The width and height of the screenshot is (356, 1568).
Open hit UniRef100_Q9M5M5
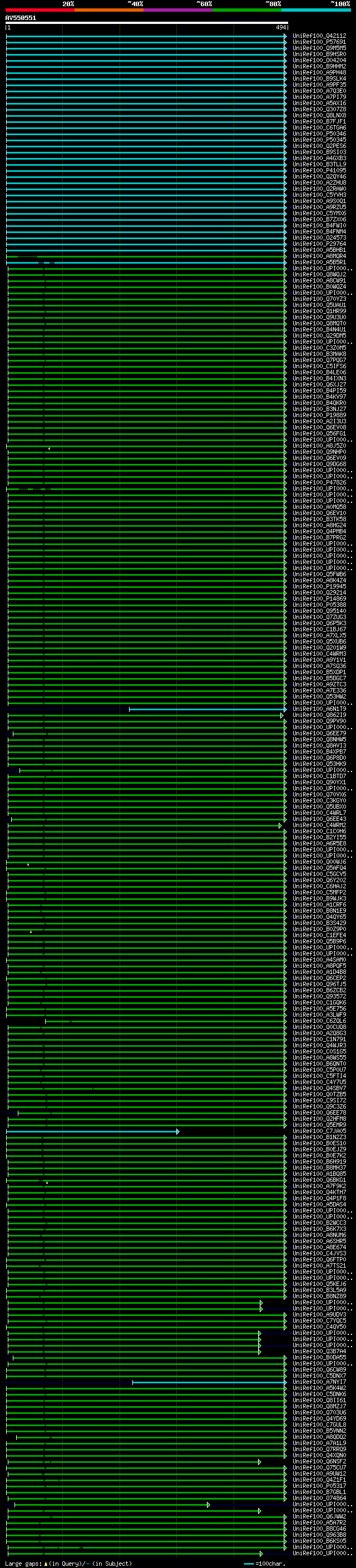(319, 48)
